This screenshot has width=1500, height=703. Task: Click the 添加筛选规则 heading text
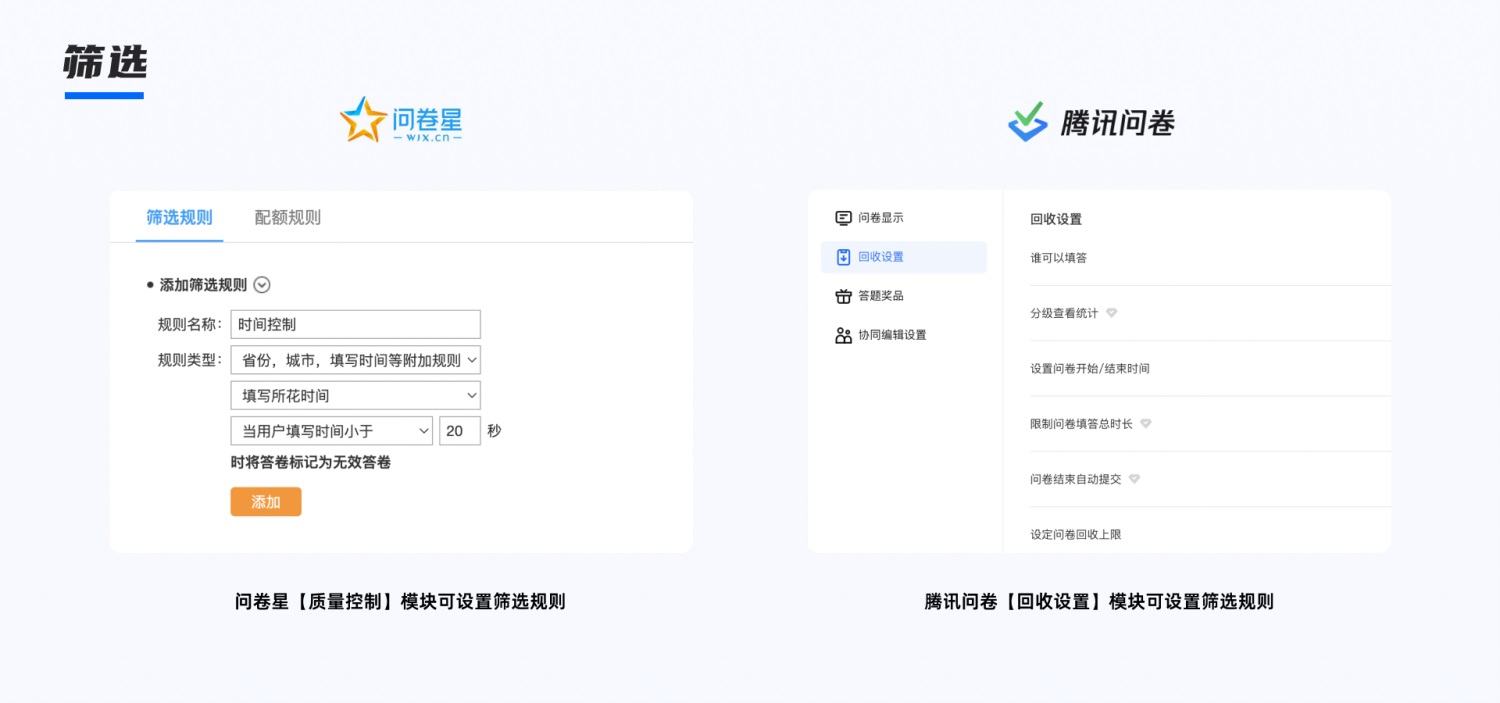pyautogui.click(x=203, y=285)
